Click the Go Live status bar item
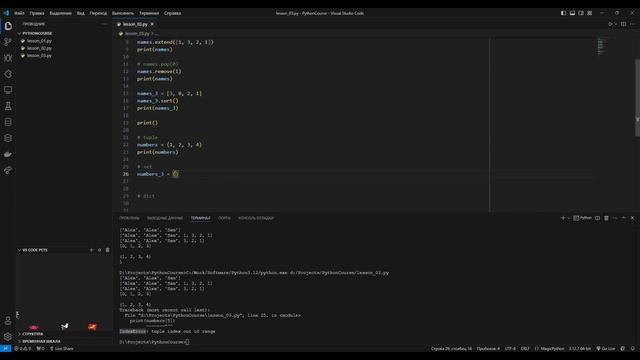The width and height of the screenshot is (640, 360). tap(606, 349)
